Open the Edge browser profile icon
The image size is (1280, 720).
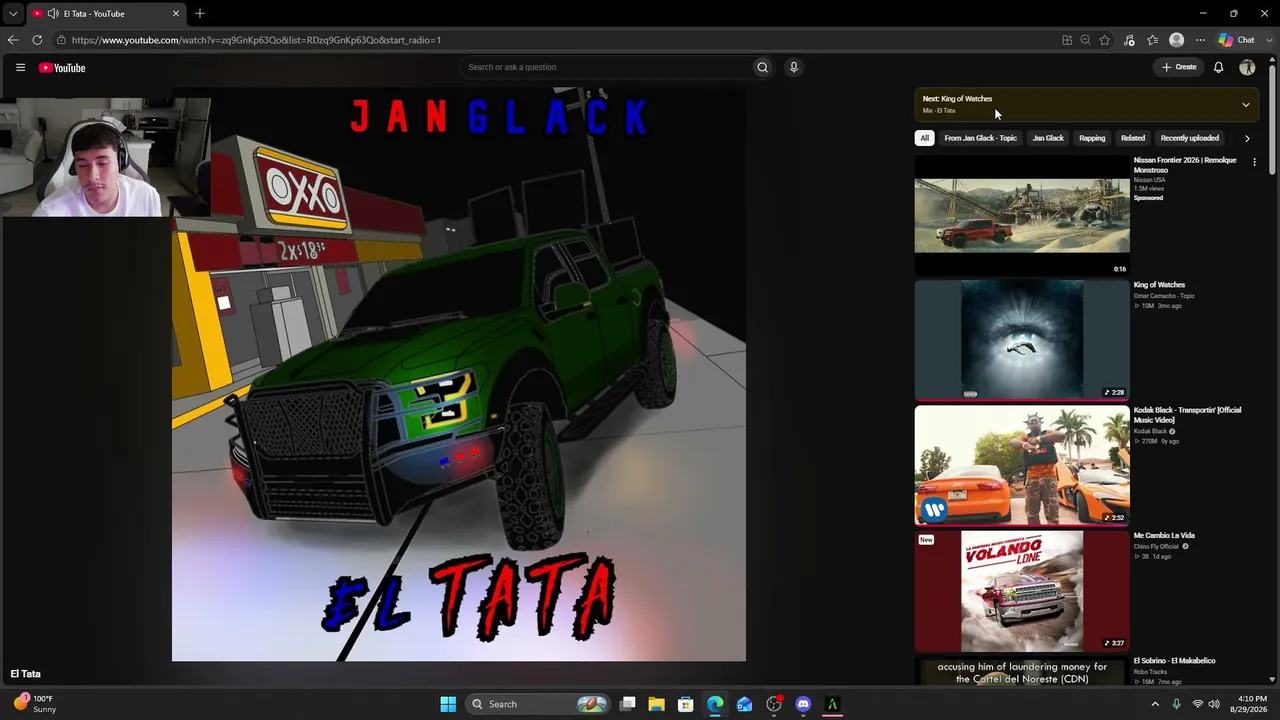click(x=1176, y=40)
